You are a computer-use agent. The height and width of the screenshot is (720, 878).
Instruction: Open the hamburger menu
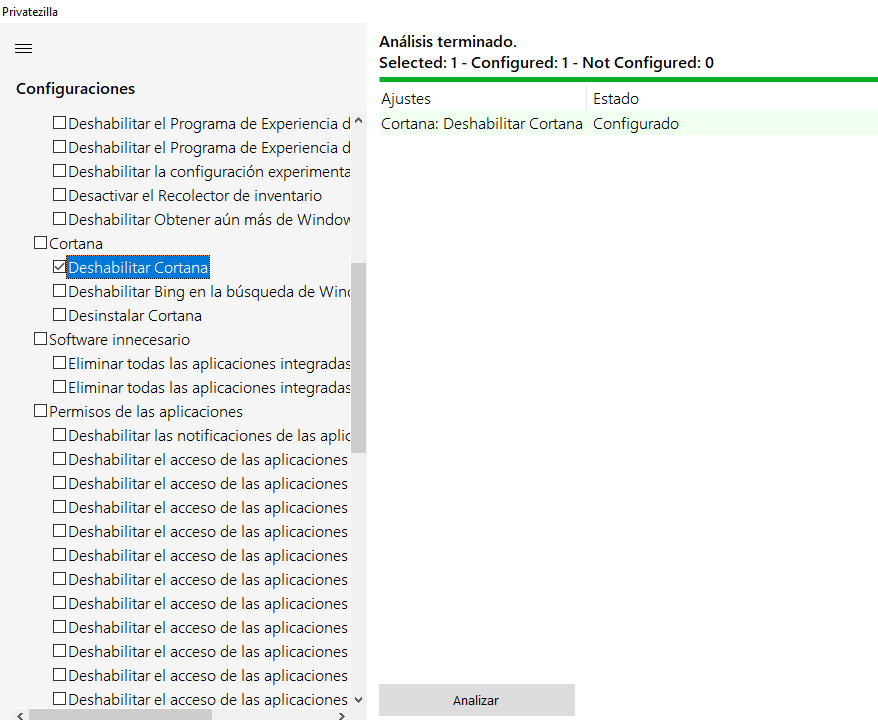(24, 48)
